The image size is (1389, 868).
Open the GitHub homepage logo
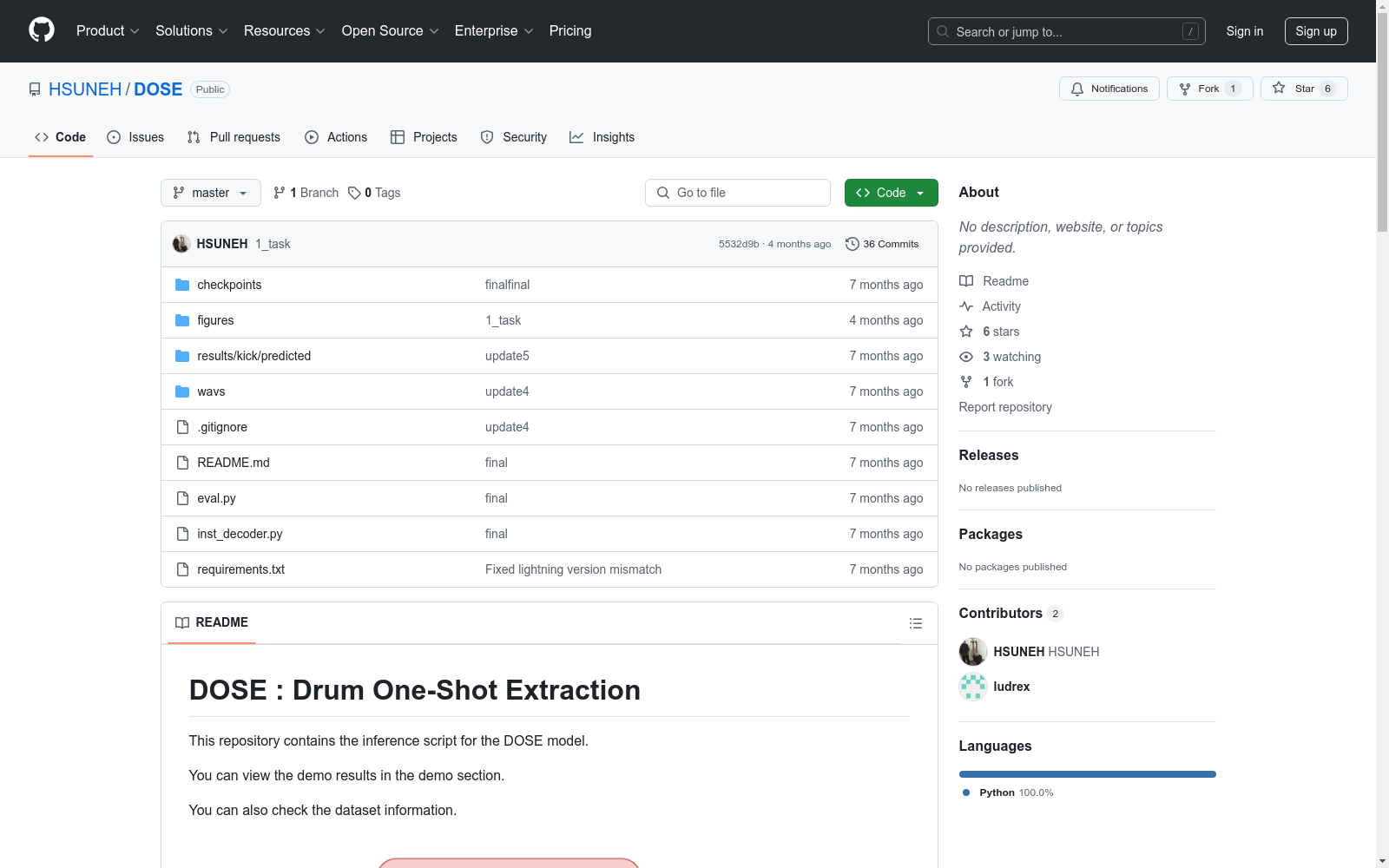pos(42,30)
